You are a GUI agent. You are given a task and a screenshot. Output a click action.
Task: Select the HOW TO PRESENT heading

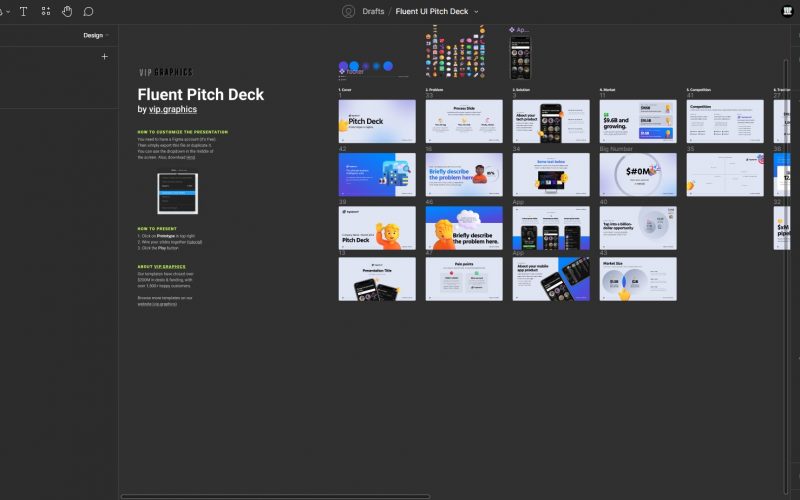pyautogui.click(x=157, y=229)
